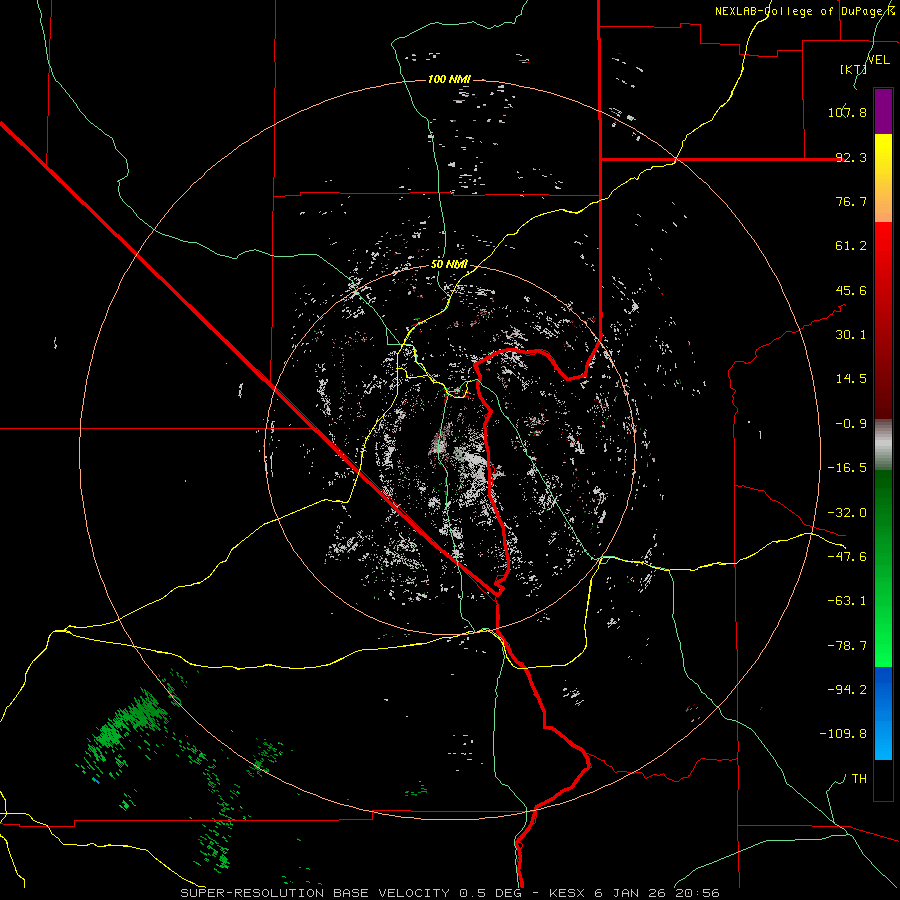Click the blue segment of the color bar
900x900 pixels.
tap(883, 713)
